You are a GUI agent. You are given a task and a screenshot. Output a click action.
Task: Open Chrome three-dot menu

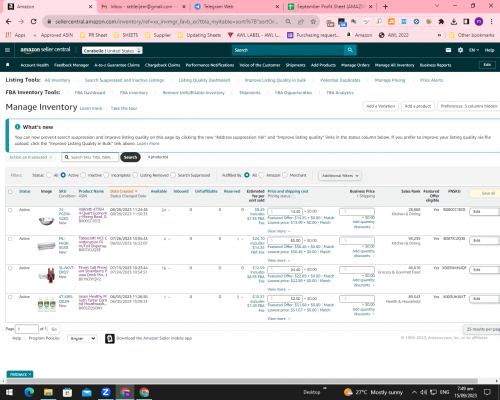coord(491,22)
